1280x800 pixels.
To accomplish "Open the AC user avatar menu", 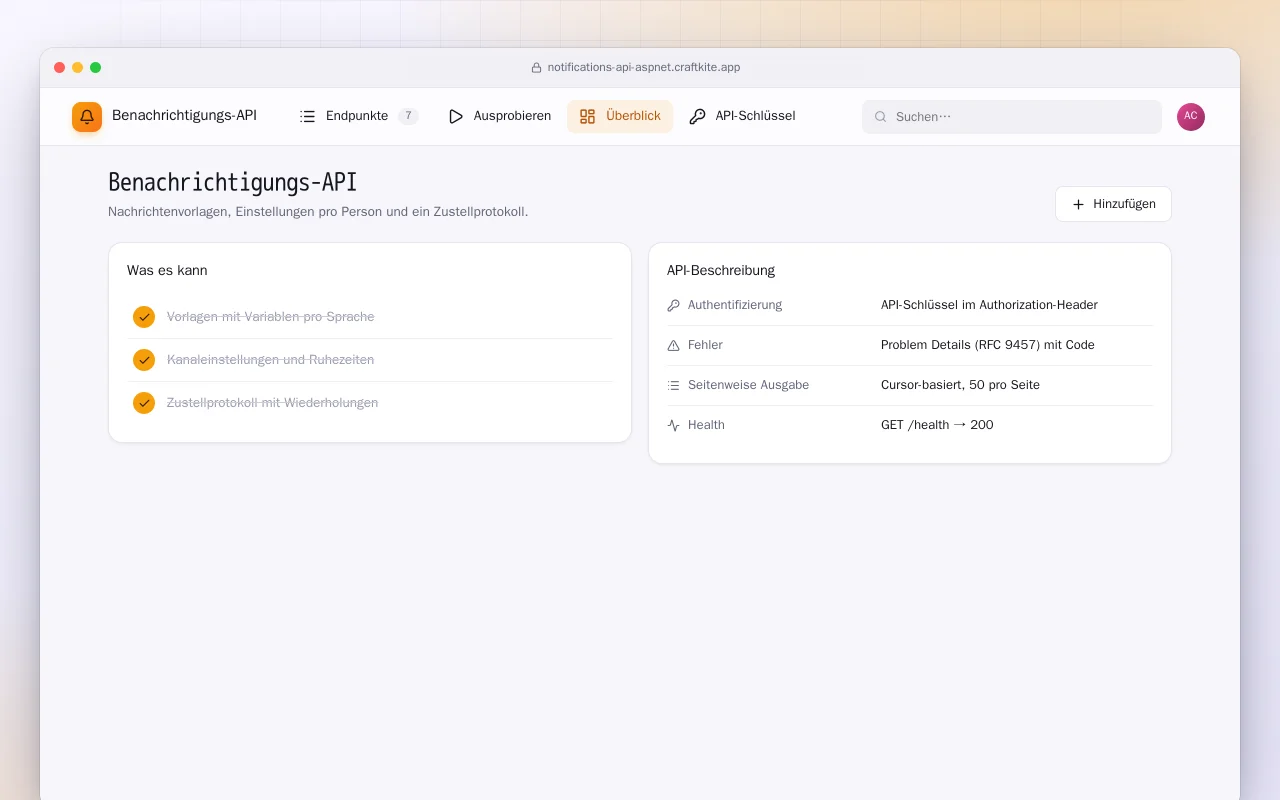I will pos(1191,117).
